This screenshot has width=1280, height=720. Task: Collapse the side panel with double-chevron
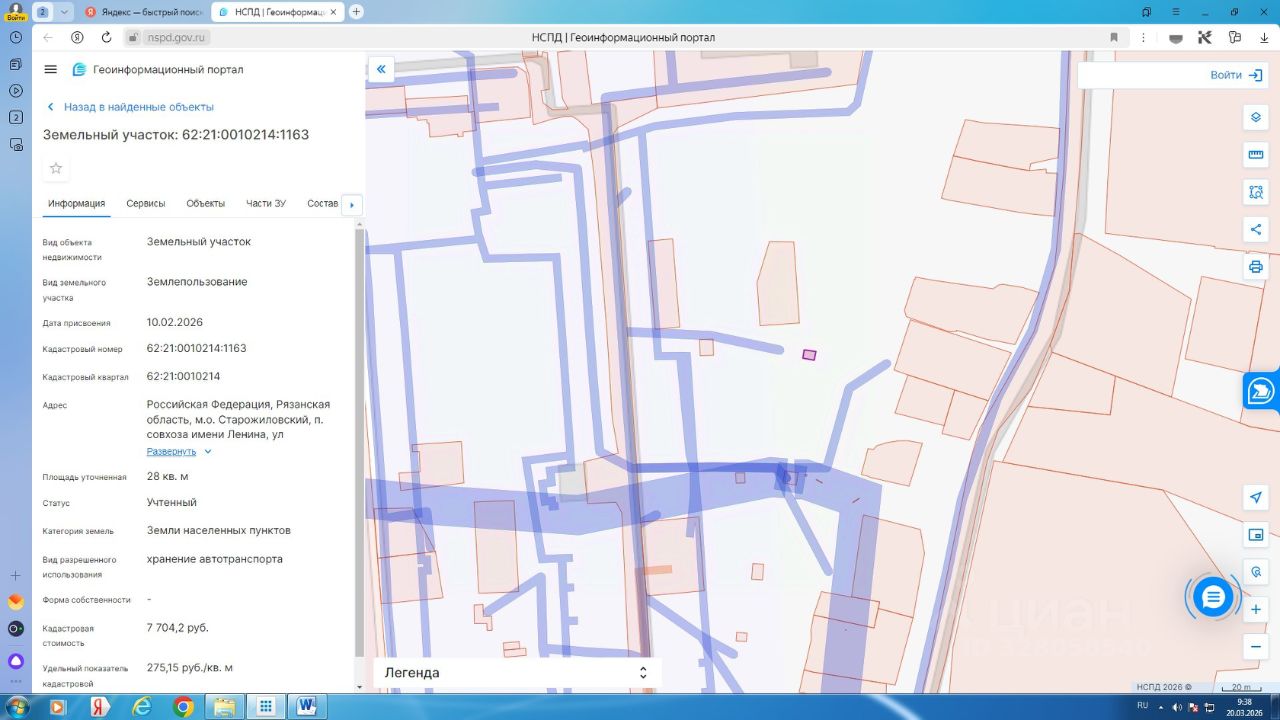(381, 70)
